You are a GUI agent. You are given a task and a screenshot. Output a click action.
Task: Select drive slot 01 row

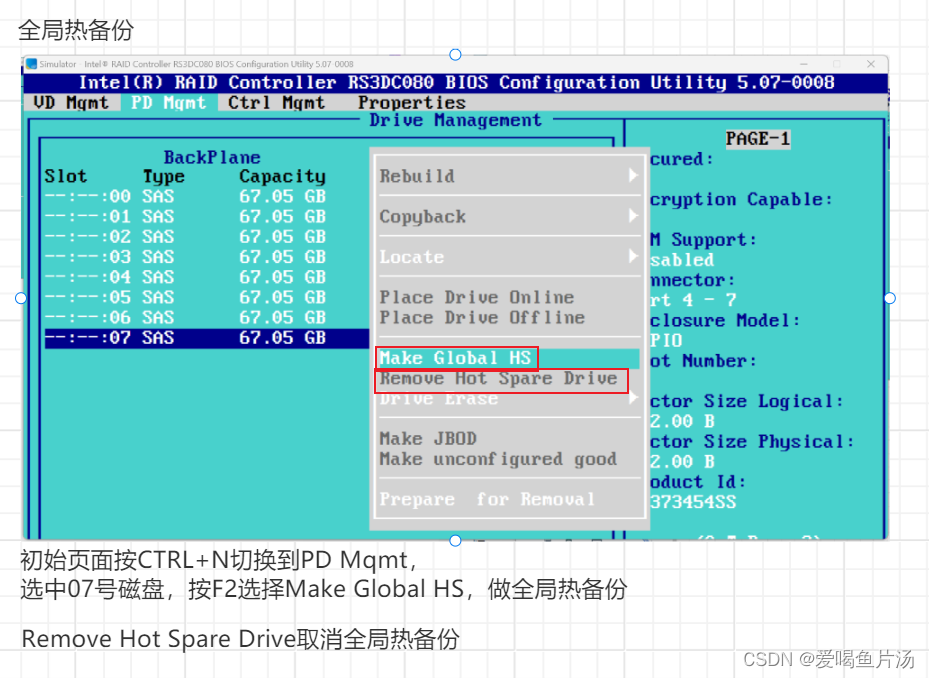coord(185,216)
